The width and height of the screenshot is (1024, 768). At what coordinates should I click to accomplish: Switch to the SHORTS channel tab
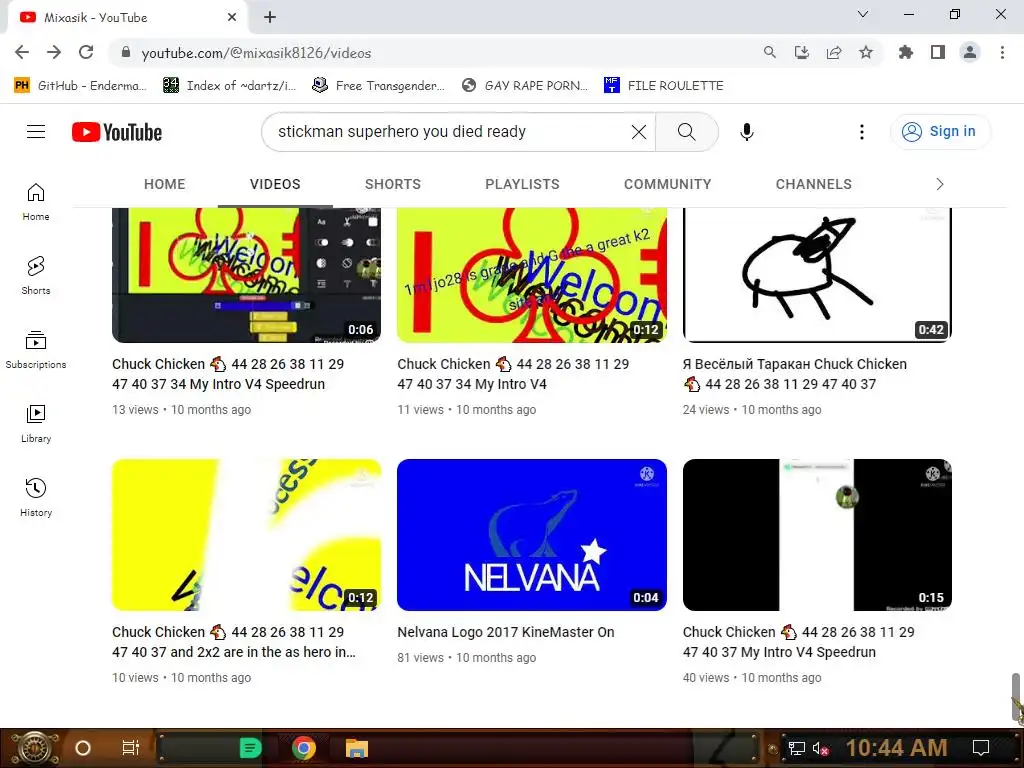coord(392,184)
